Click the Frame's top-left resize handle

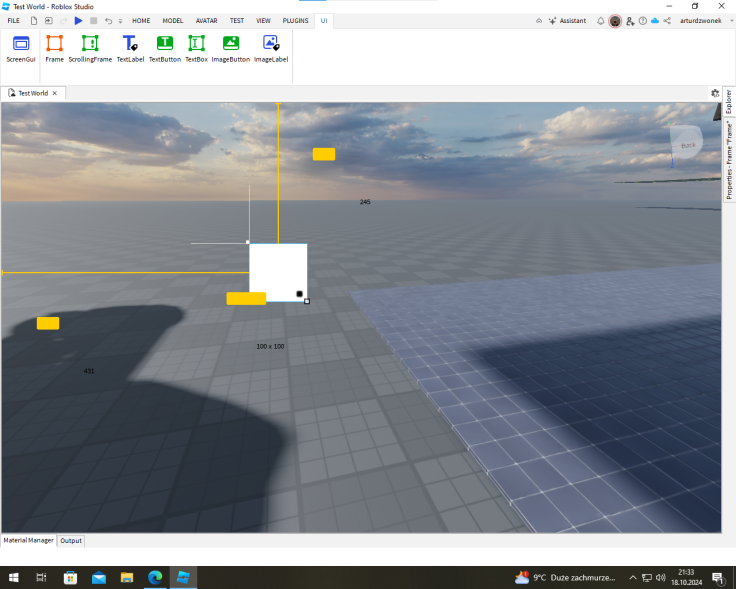coord(248,242)
